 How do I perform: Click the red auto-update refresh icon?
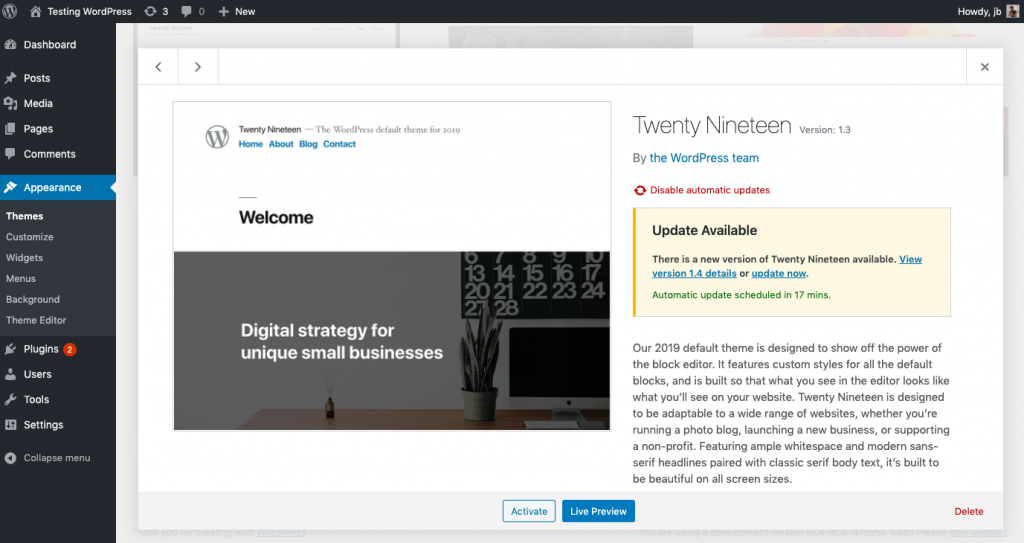click(x=640, y=190)
